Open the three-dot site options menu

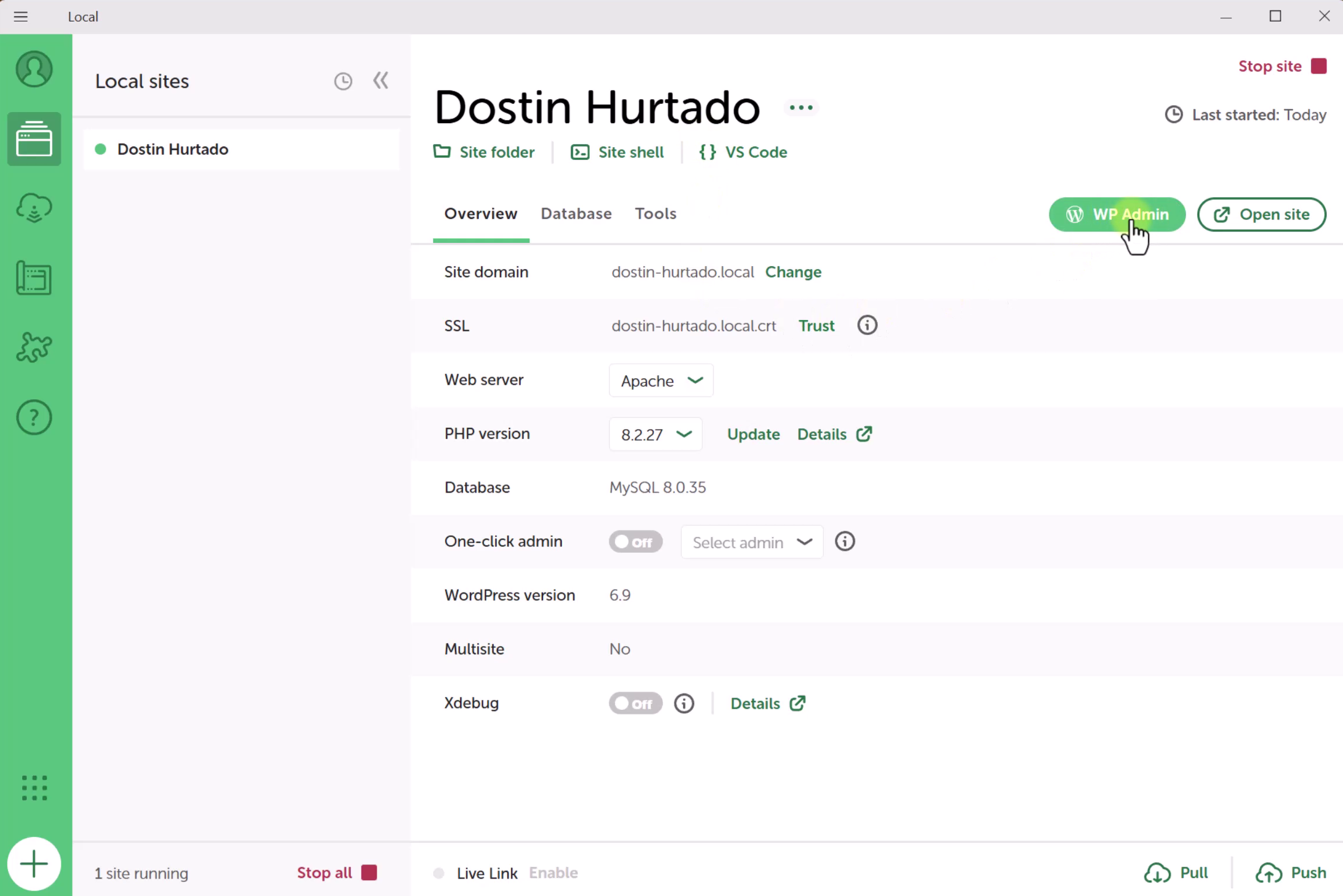tap(801, 107)
